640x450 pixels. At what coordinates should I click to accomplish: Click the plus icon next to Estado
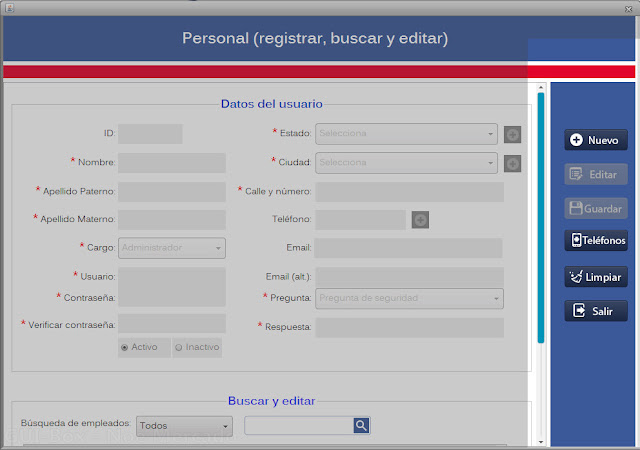coord(512,134)
